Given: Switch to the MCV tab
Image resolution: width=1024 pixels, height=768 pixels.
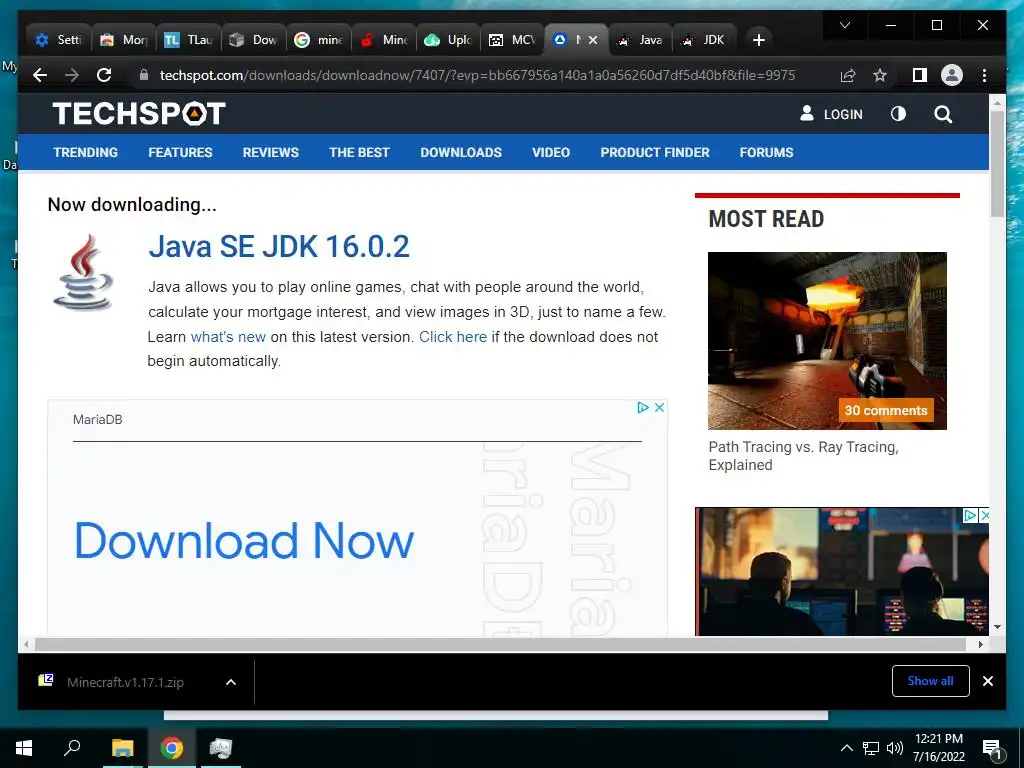Looking at the screenshot, I should [x=513, y=40].
